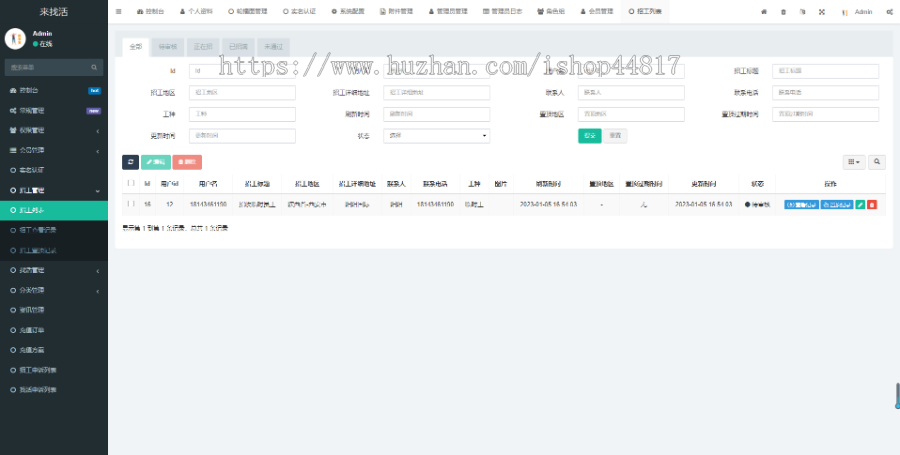
Task: Focus the 招工地区 filter input
Action: click(x=242, y=92)
